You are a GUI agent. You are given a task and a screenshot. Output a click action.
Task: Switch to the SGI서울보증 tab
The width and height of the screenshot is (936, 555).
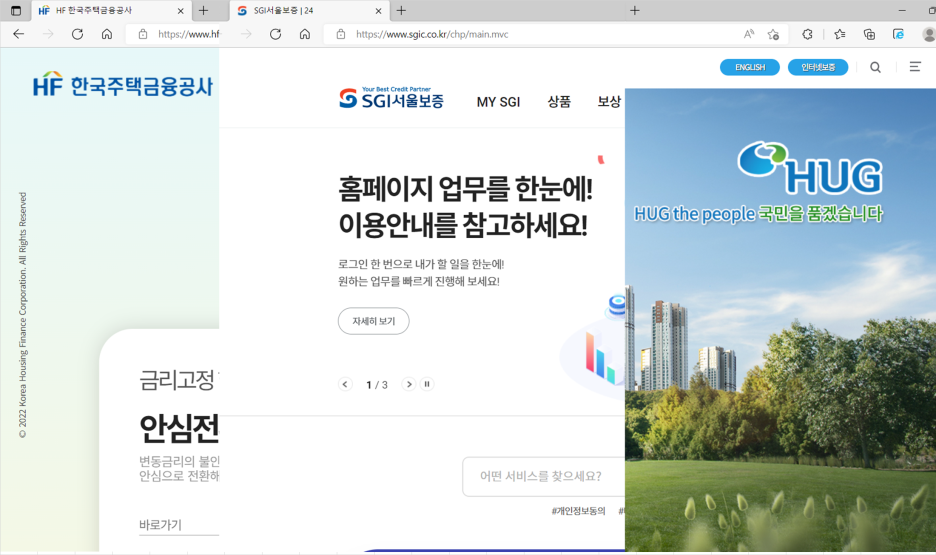309,11
